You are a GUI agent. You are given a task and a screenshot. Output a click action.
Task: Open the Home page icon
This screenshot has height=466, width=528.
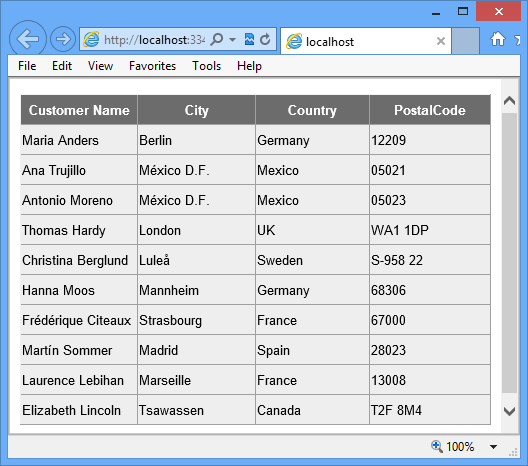[498, 39]
